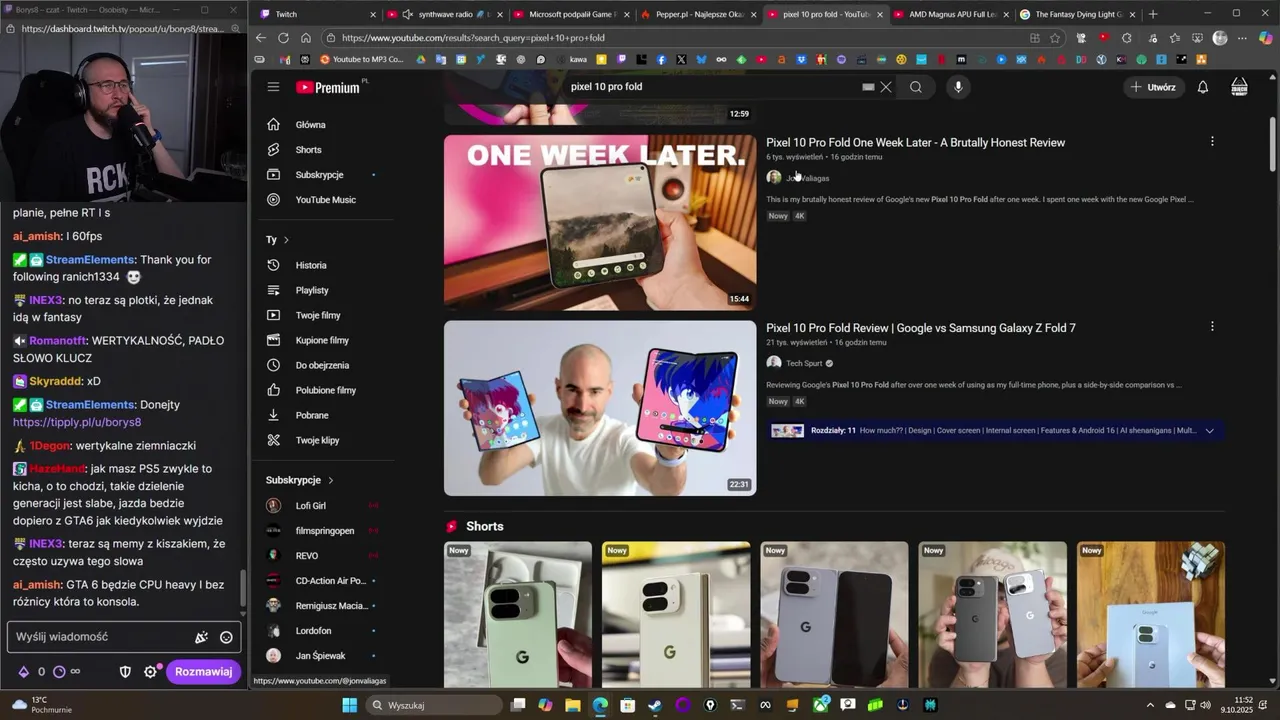
Task: Open Copilot from the taskbar
Action: click(x=545, y=705)
